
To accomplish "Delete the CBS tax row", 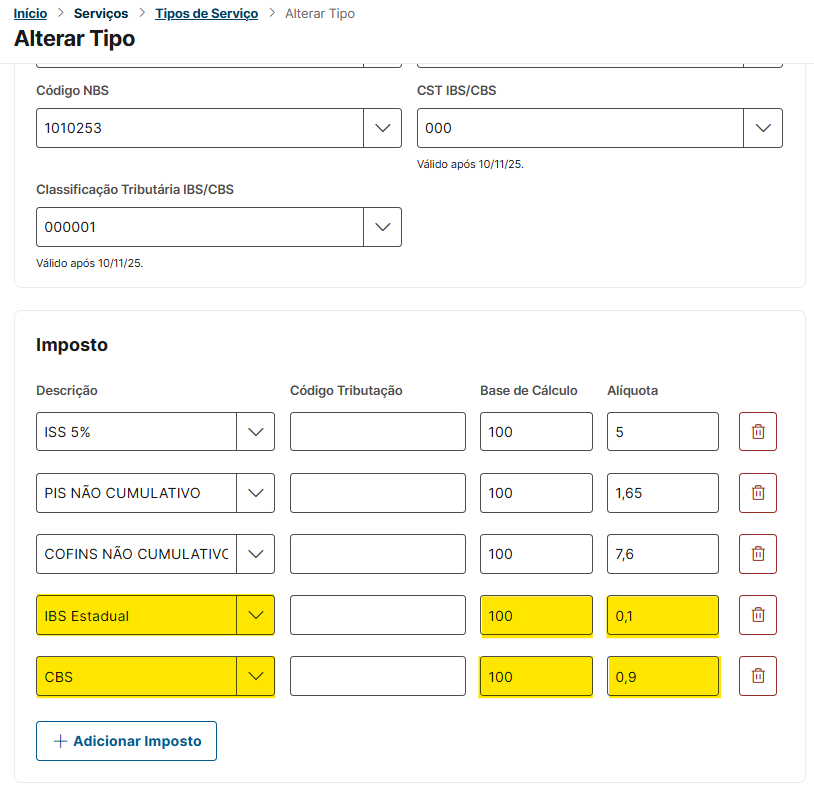I will pos(758,676).
